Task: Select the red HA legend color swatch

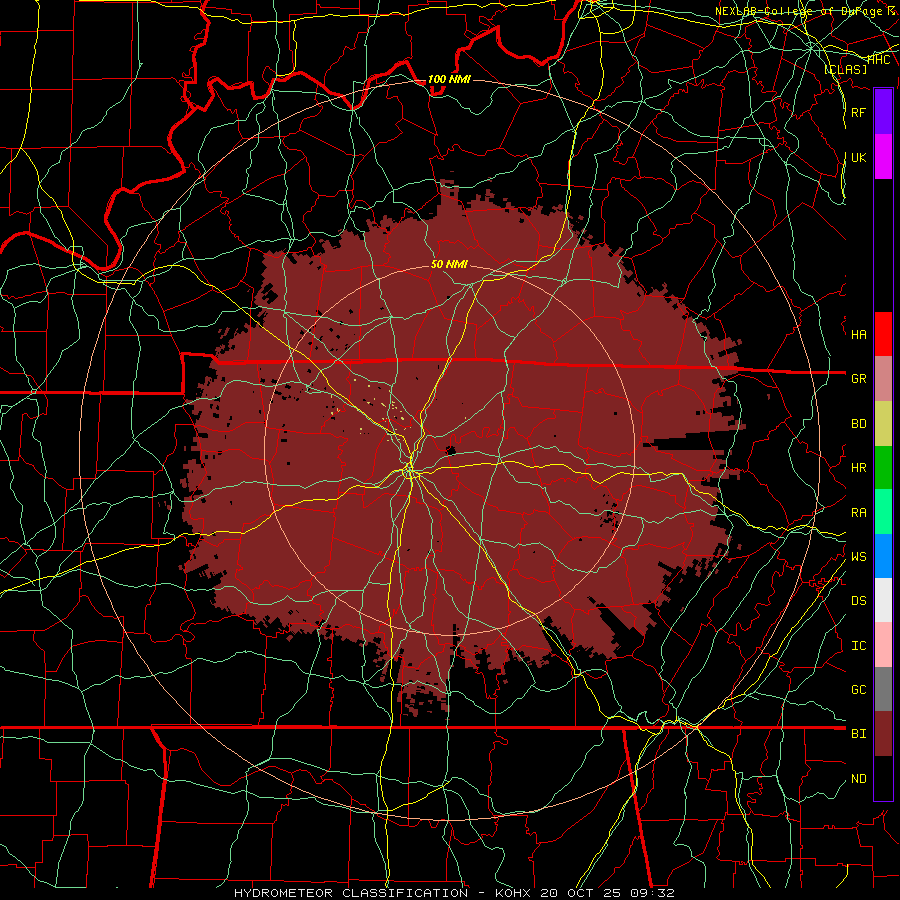Action: [x=883, y=334]
